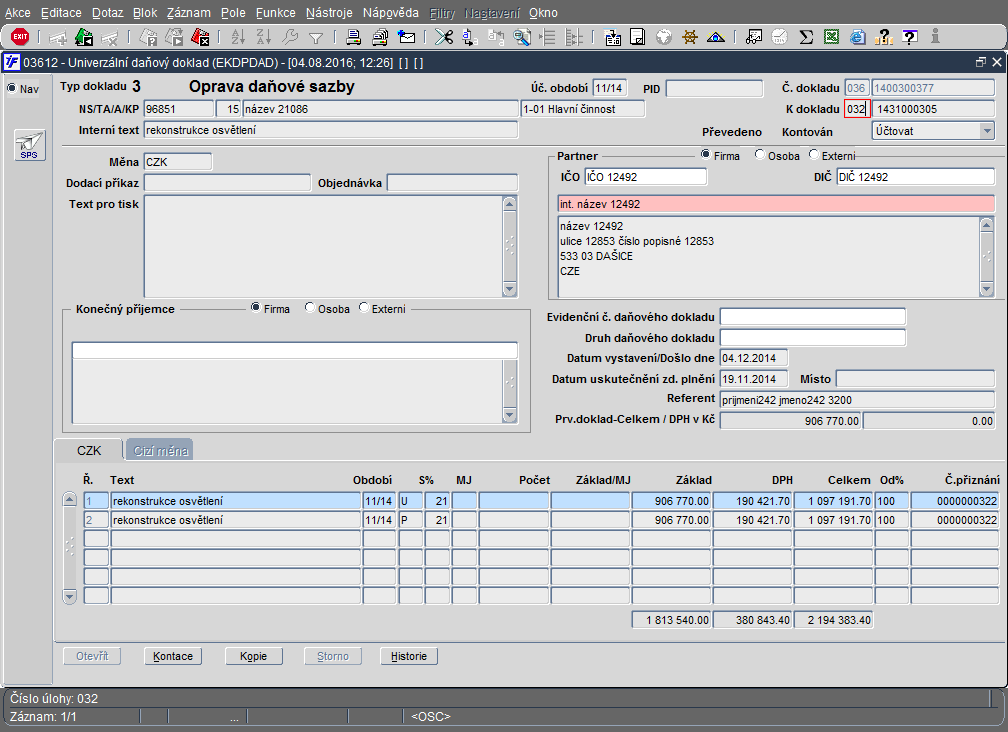Click the green Excel export icon
This screenshot has height=732, width=1008.
pos(831,37)
